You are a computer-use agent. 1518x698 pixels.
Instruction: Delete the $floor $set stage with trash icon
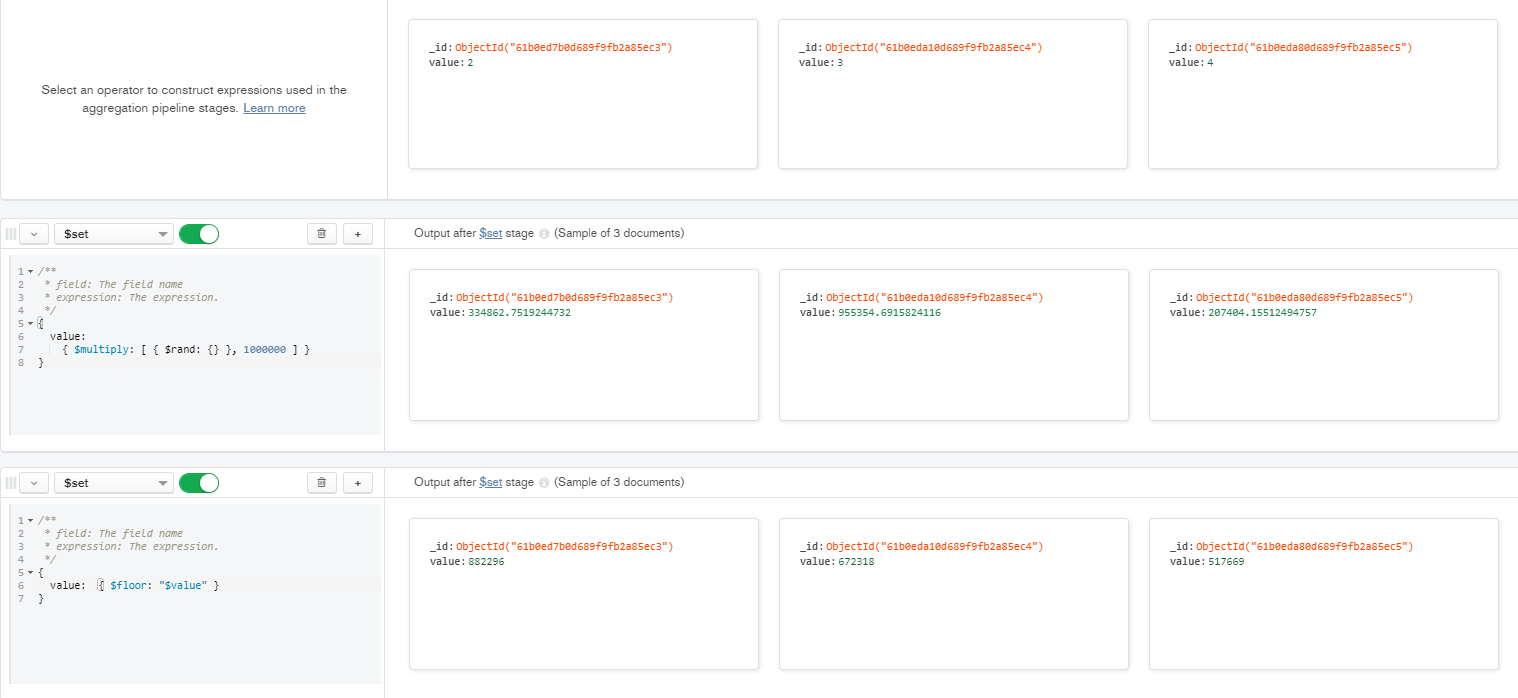click(x=321, y=483)
